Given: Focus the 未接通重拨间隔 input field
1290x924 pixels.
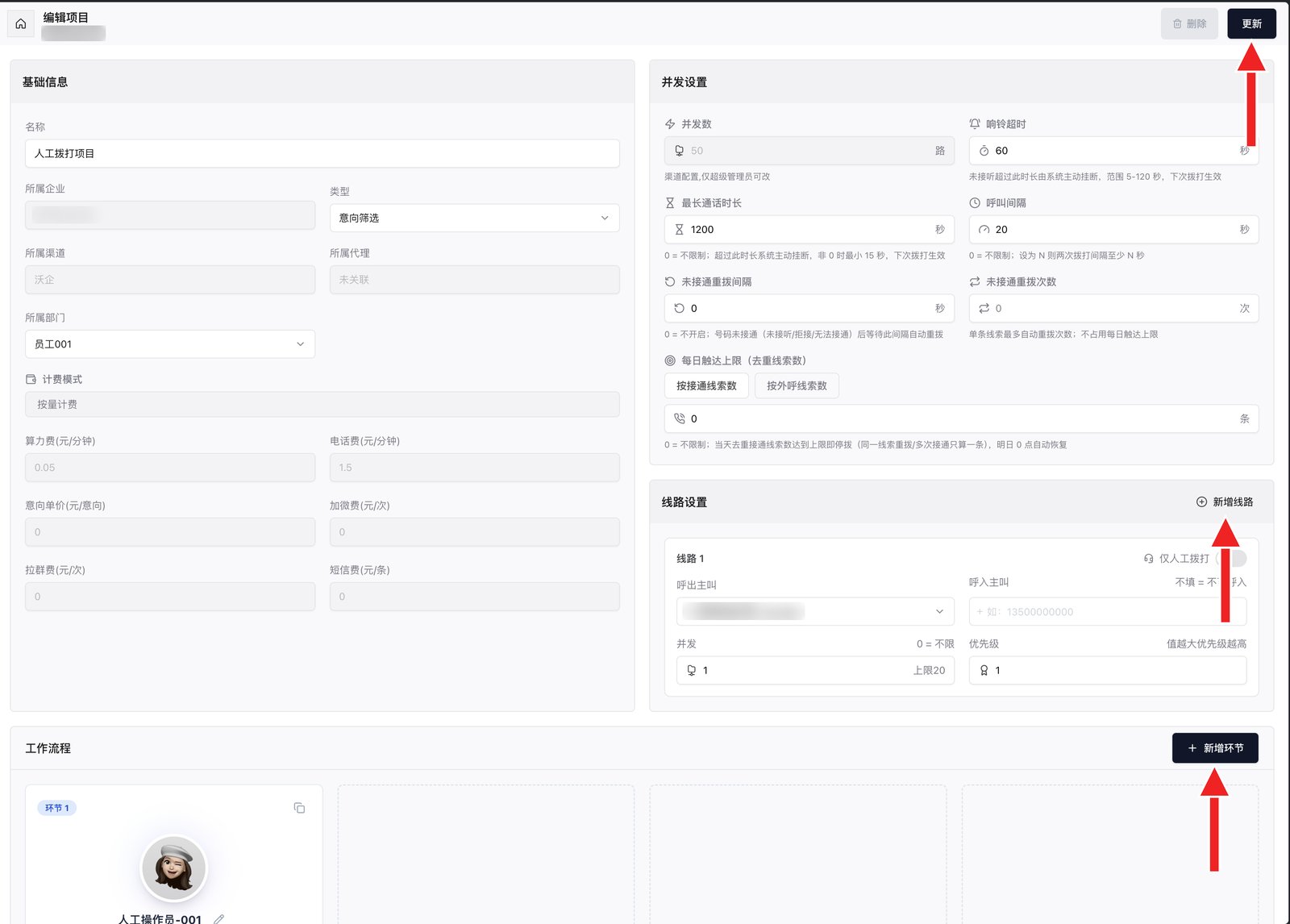Looking at the screenshot, I should 809,308.
